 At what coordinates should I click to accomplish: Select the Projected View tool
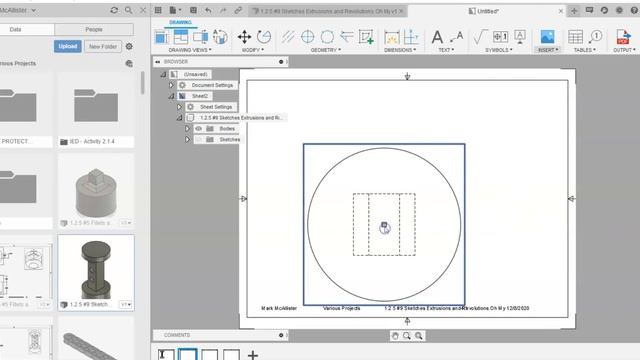click(181, 37)
